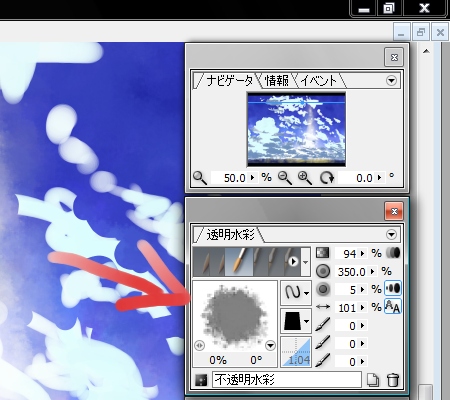Viewport: 450px width, 400px height.
Task: Click the trash can delete brush icon
Action: coord(393,380)
